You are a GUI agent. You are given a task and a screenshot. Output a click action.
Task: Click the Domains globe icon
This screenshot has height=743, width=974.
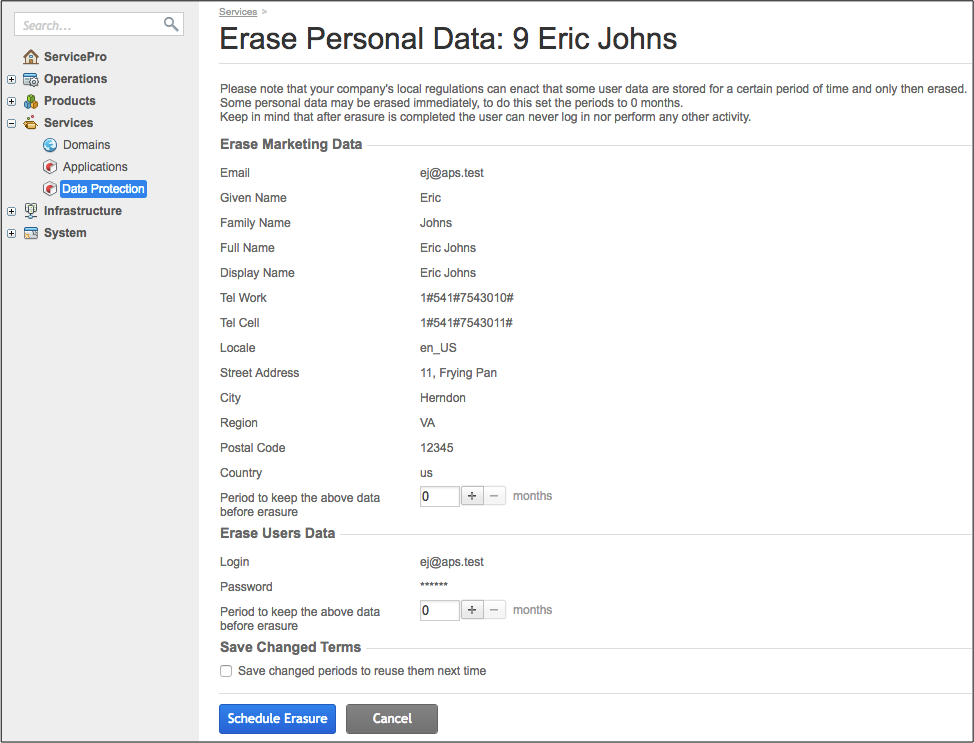[50, 145]
